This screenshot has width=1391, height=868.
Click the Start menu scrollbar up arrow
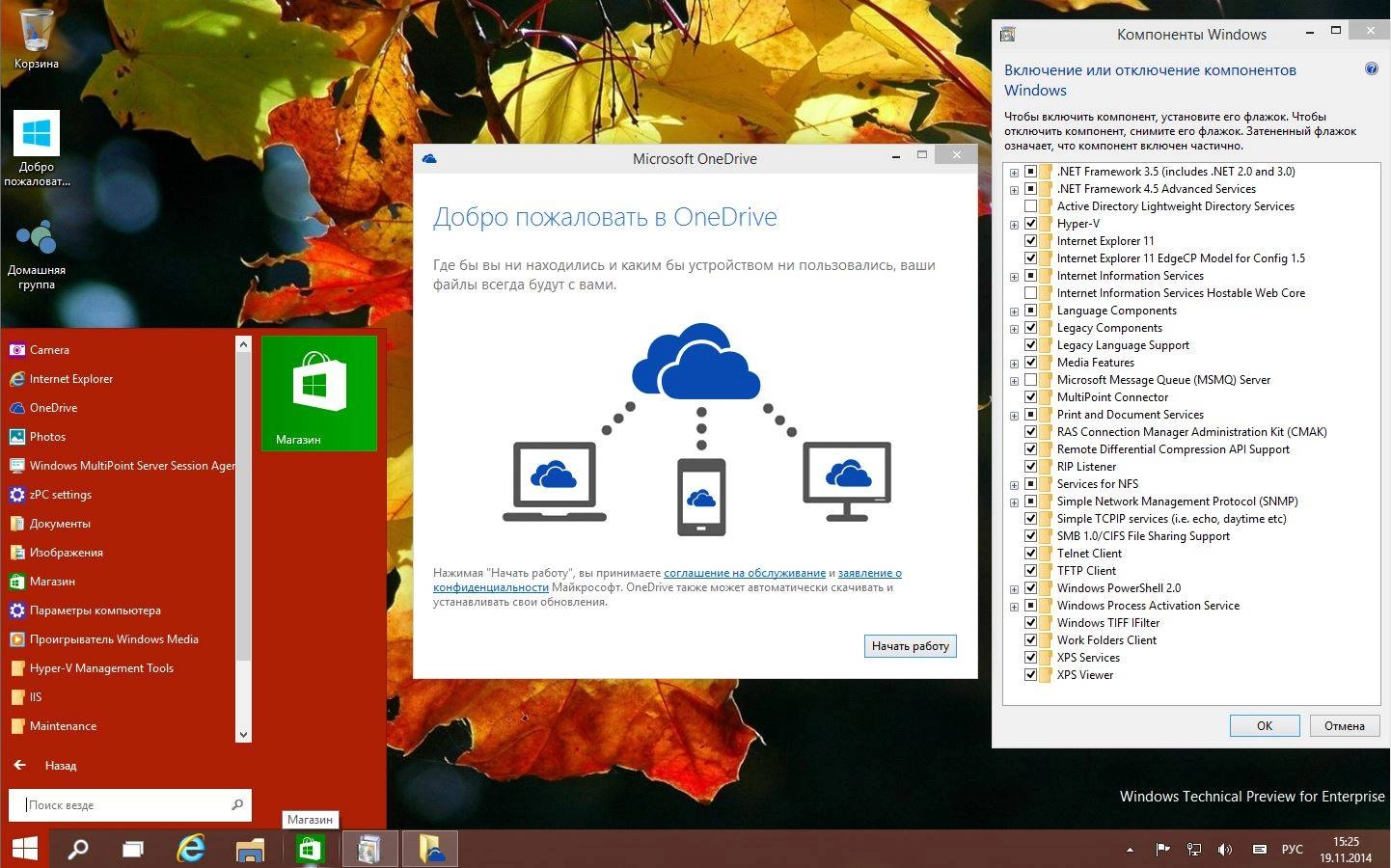click(x=243, y=344)
